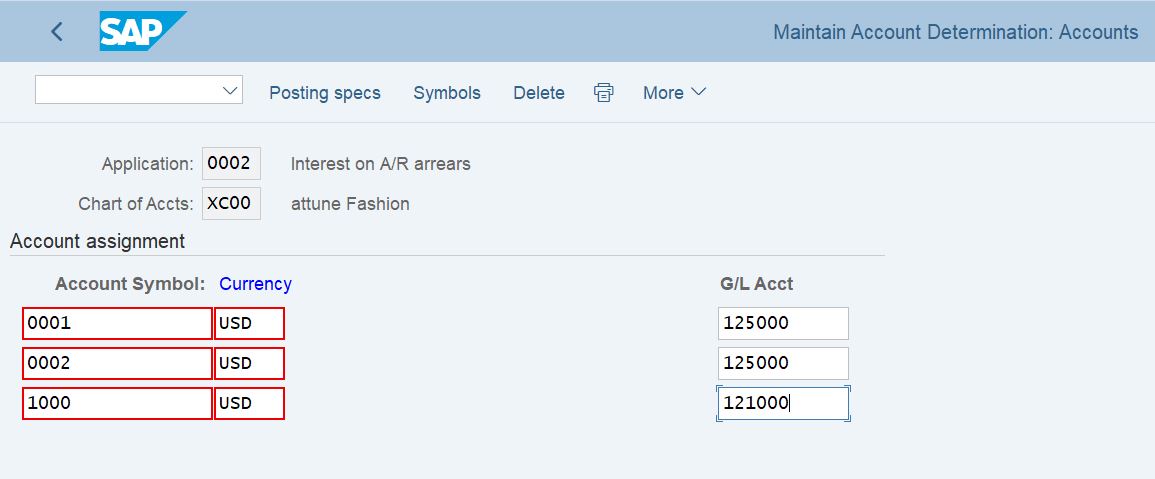Viewport: 1155px width, 479px height.
Task: Click the blue Currency column header
Action: coord(255,284)
